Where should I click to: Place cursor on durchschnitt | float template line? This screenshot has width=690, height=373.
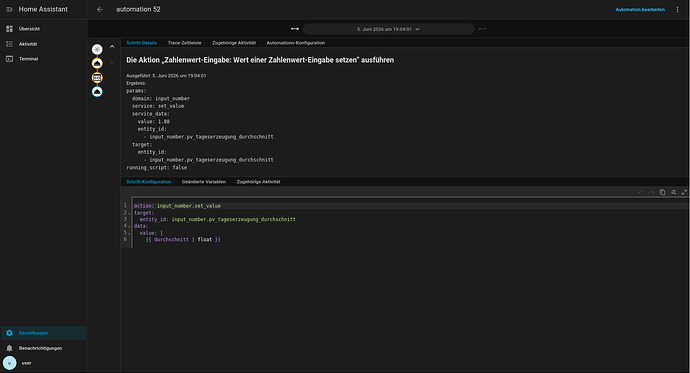(x=183, y=240)
